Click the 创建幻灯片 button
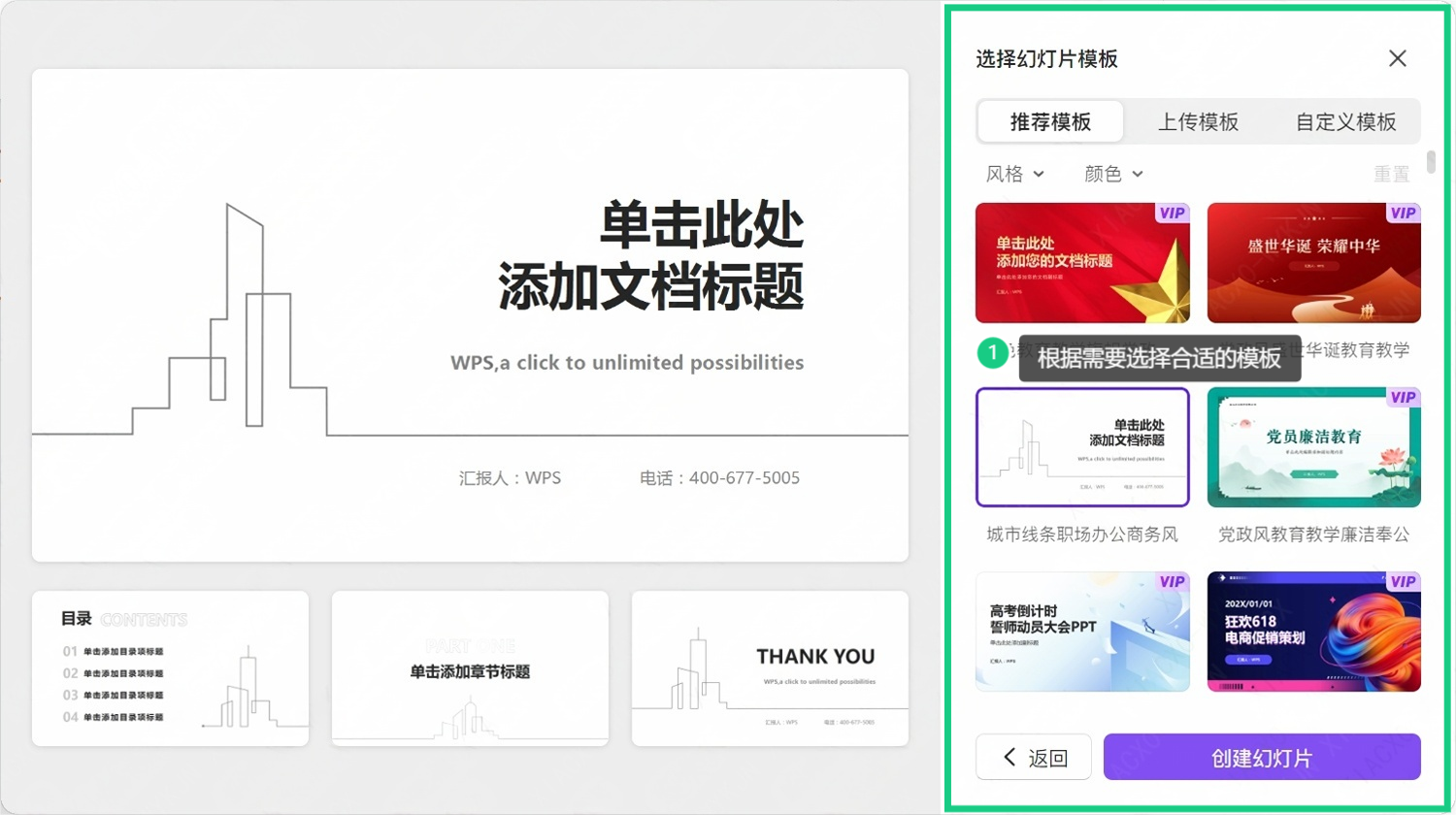This screenshot has width=1456, height=815. click(1262, 757)
